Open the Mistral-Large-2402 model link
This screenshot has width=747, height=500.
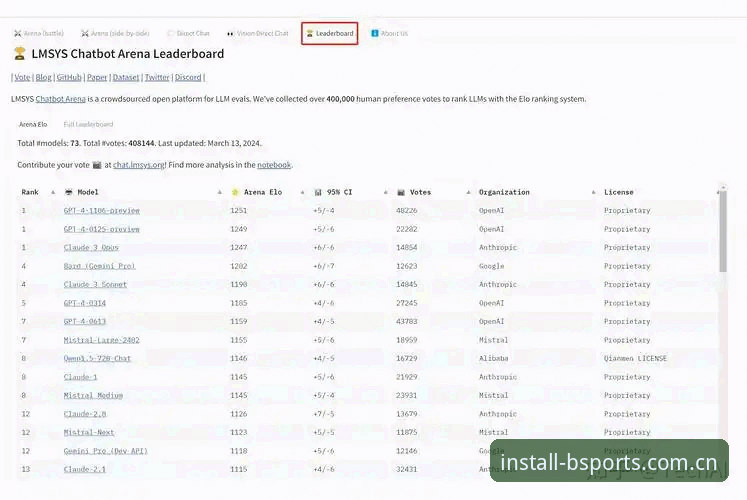(101, 340)
